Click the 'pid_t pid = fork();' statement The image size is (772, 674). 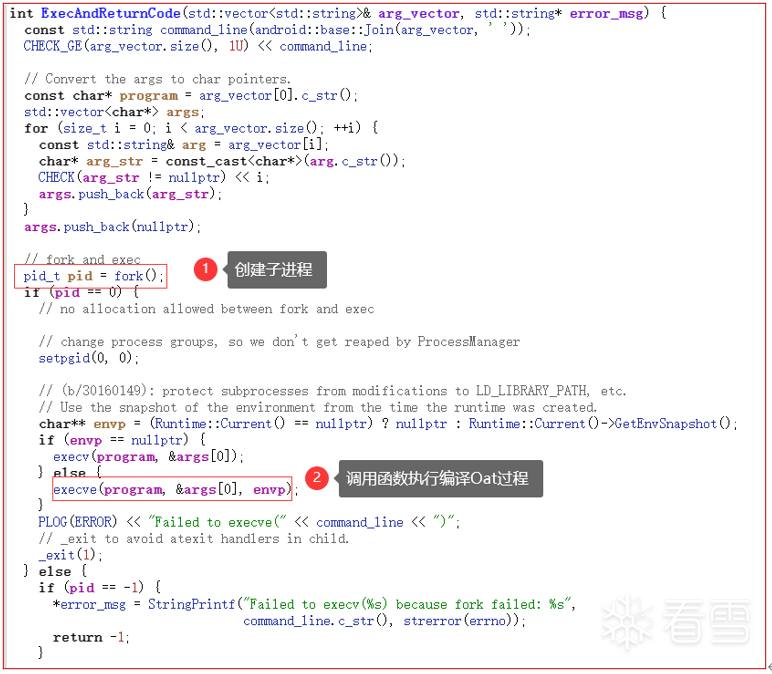[93, 276]
